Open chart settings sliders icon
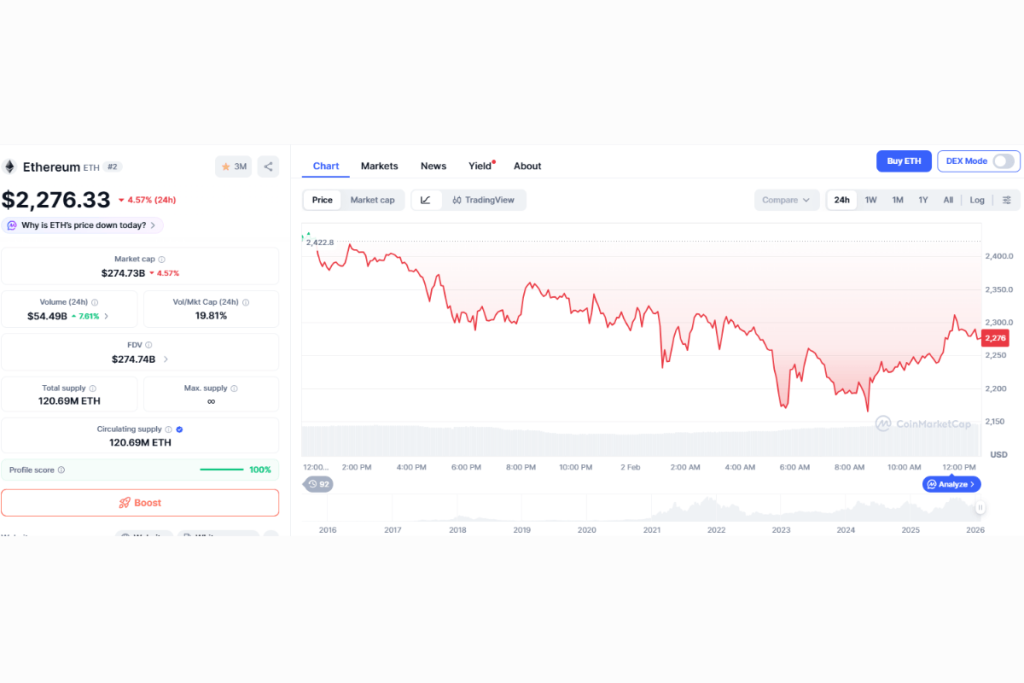Image resolution: width=1024 pixels, height=683 pixels. tap(1006, 200)
